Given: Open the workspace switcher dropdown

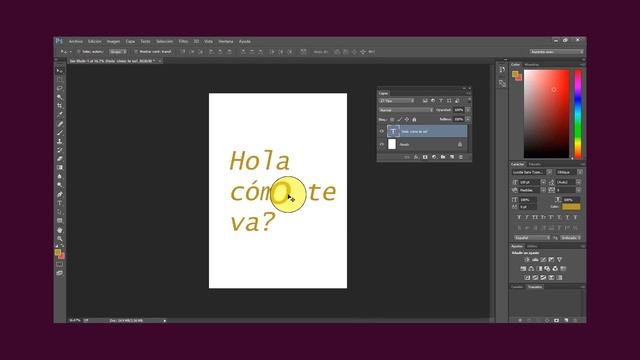Looking at the screenshot, I should click(x=557, y=52).
